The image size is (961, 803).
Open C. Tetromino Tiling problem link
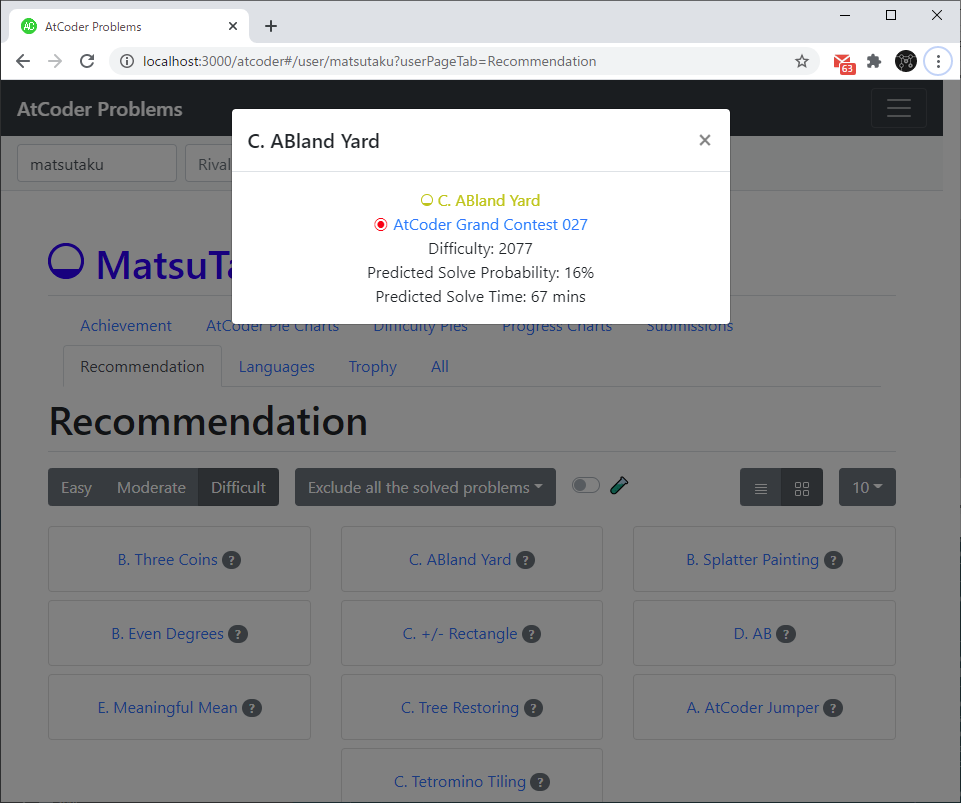(x=460, y=782)
